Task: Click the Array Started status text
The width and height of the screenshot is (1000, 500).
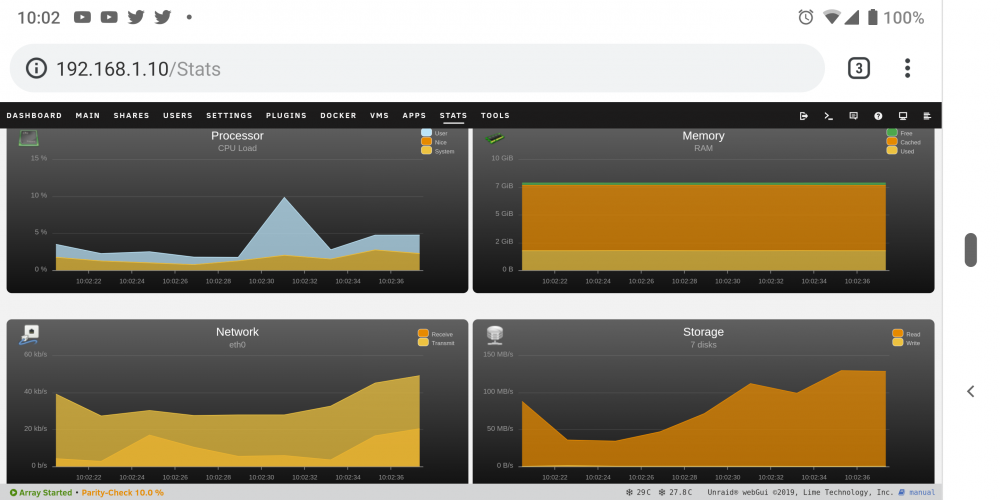Action: (45, 493)
